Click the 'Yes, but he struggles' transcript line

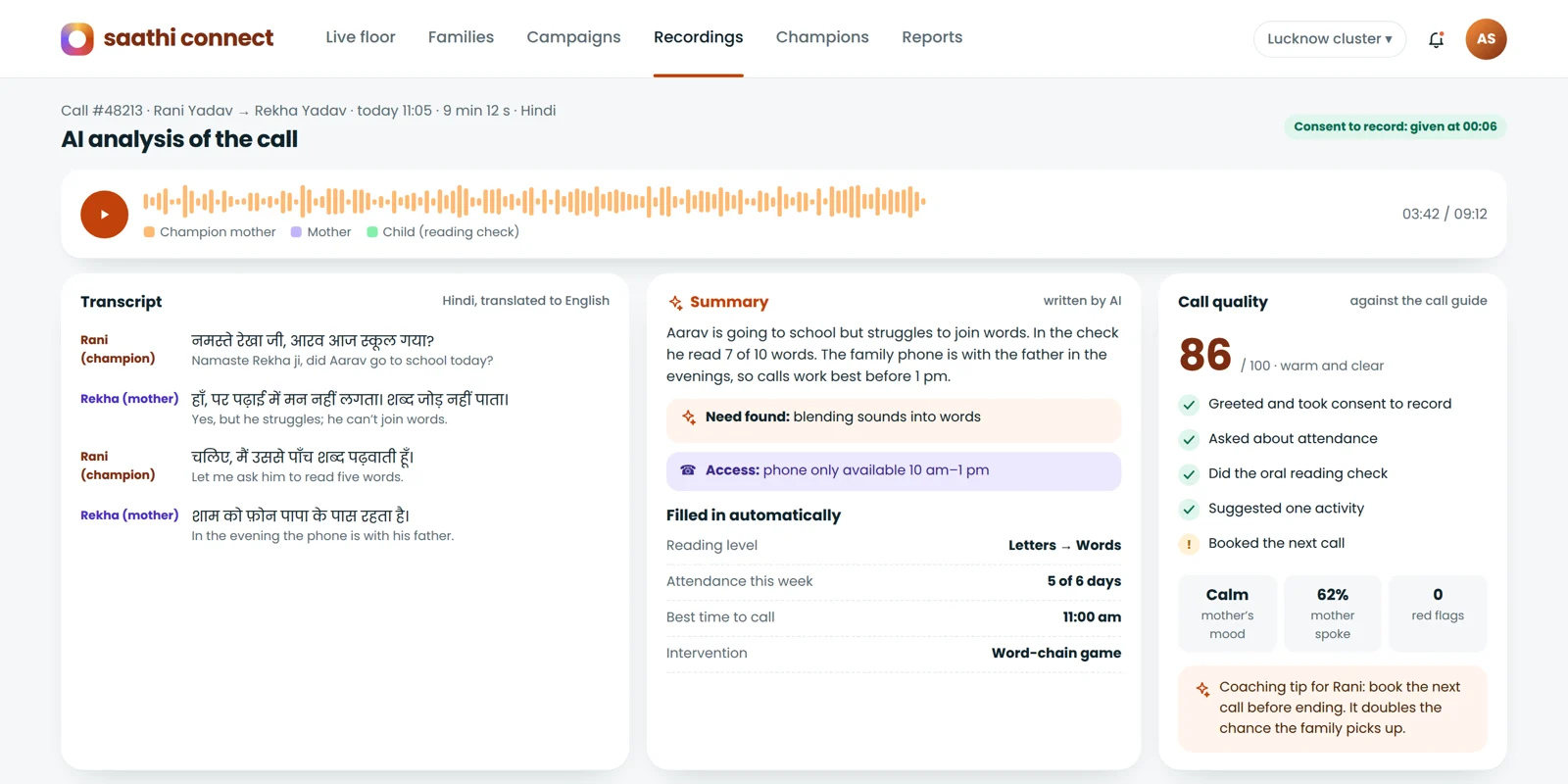319,419
